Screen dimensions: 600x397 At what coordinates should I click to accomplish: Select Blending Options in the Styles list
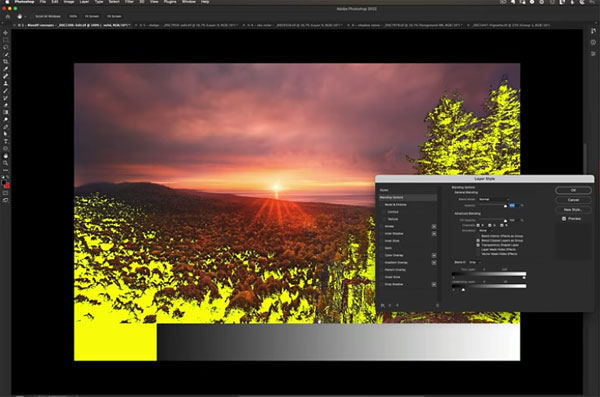click(408, 198)
